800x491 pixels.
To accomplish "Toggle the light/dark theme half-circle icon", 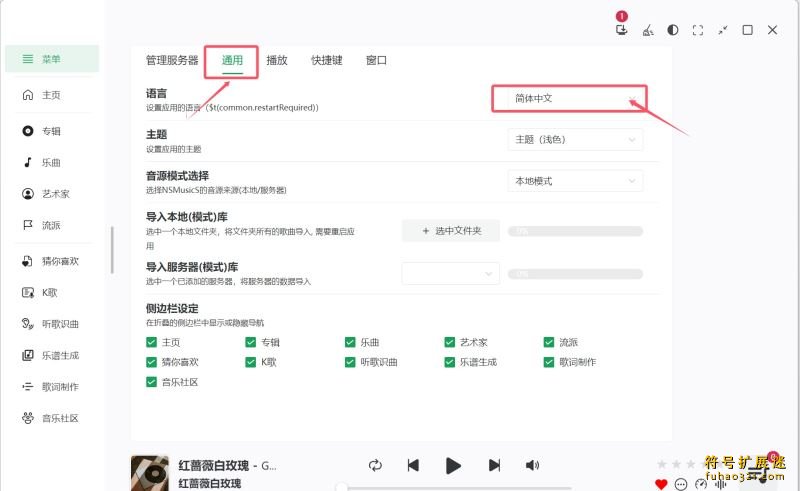I will coord(673,30).
